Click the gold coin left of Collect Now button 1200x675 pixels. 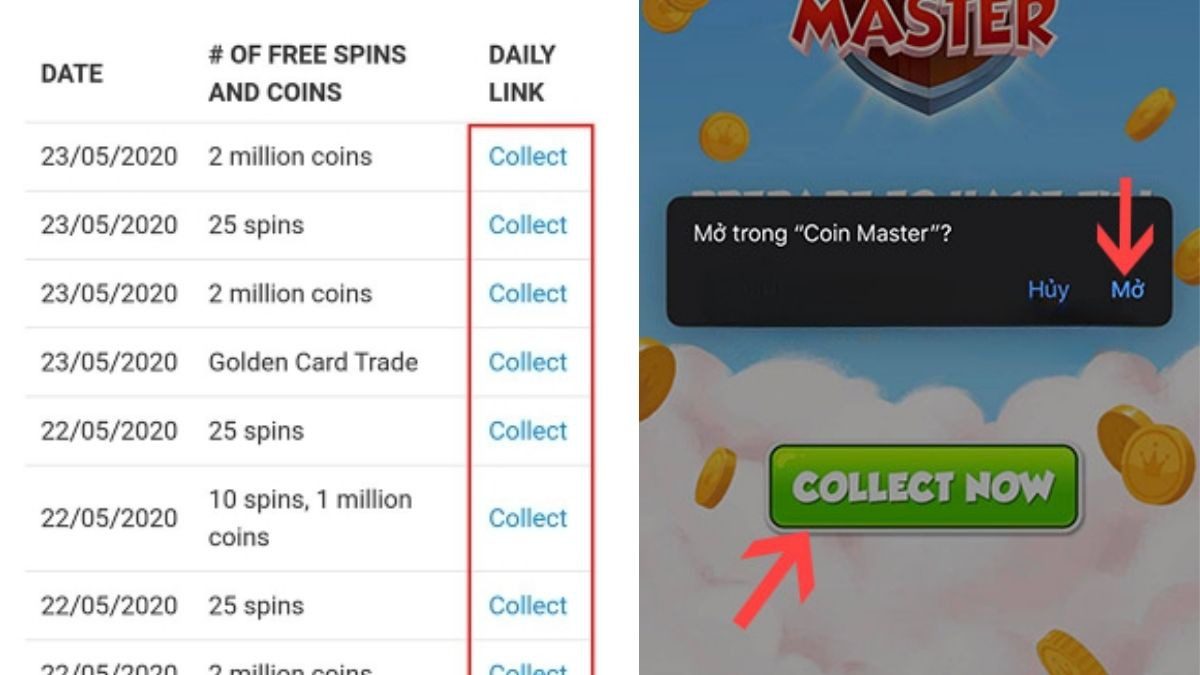(715, 477)
